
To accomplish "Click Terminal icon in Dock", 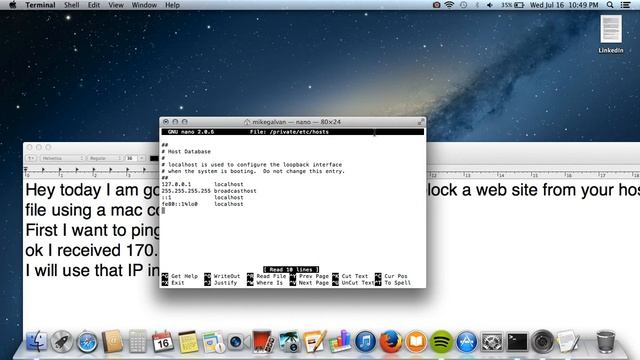I will (517, 342).
